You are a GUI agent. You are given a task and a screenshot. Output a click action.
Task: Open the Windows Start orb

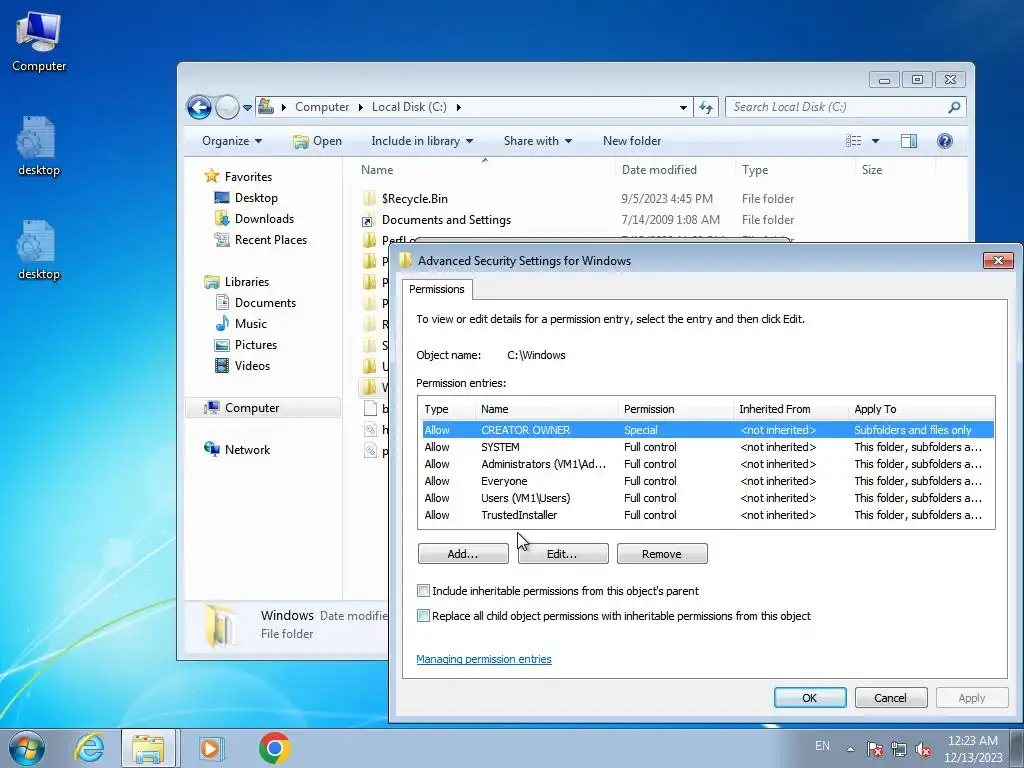tap(26, 748)
